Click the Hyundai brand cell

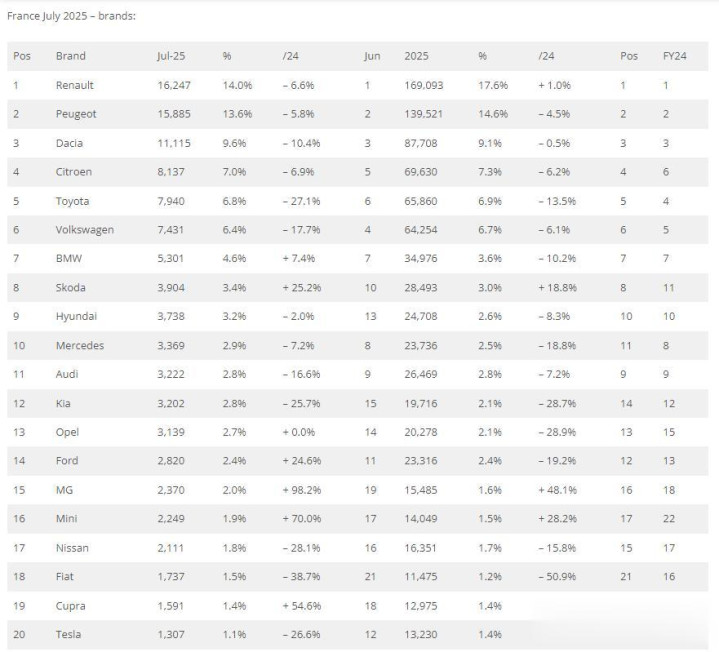[x=76, y=316]
